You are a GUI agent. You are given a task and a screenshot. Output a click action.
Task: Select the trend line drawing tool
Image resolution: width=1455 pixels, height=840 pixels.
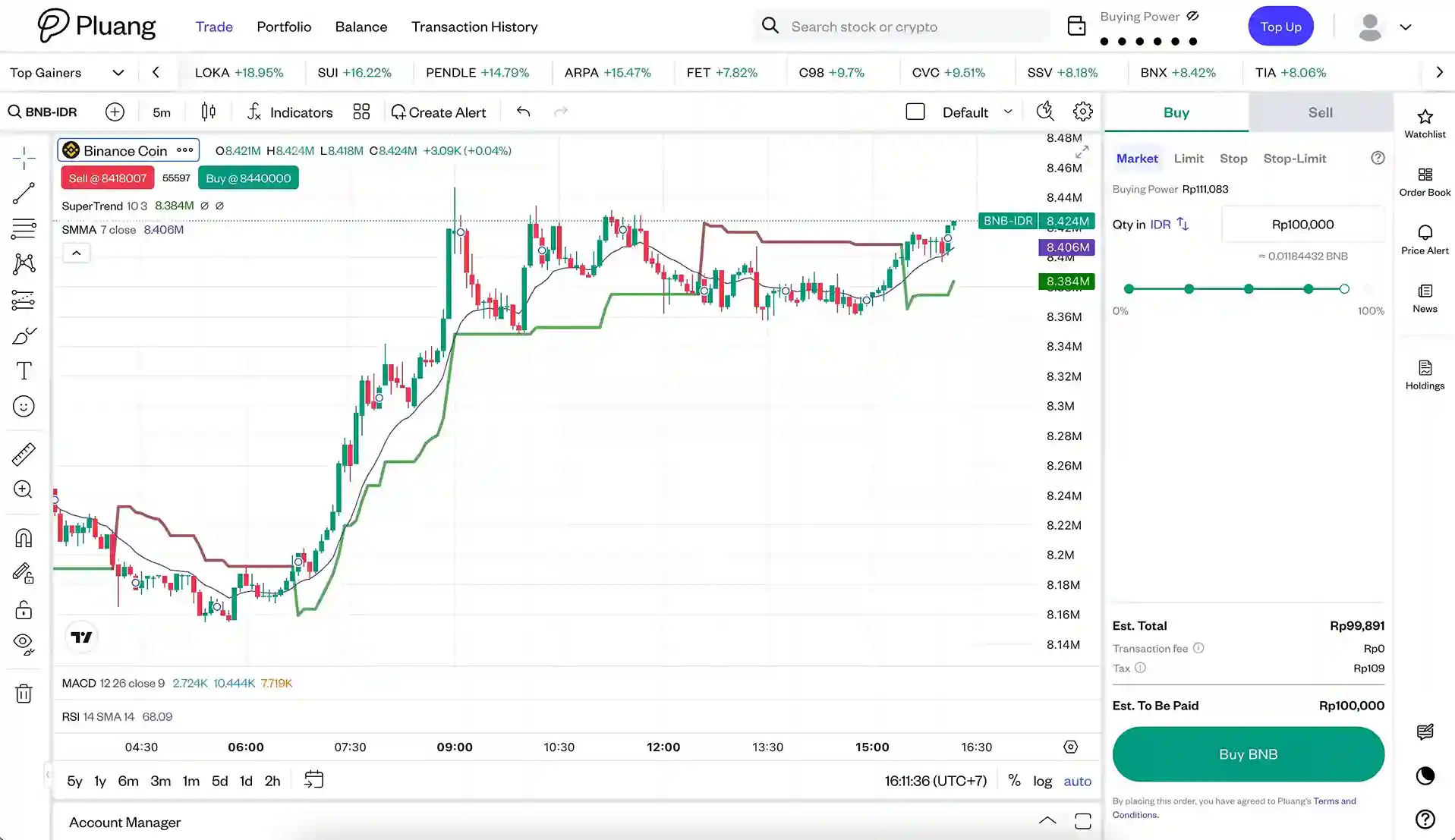point(24,193)
